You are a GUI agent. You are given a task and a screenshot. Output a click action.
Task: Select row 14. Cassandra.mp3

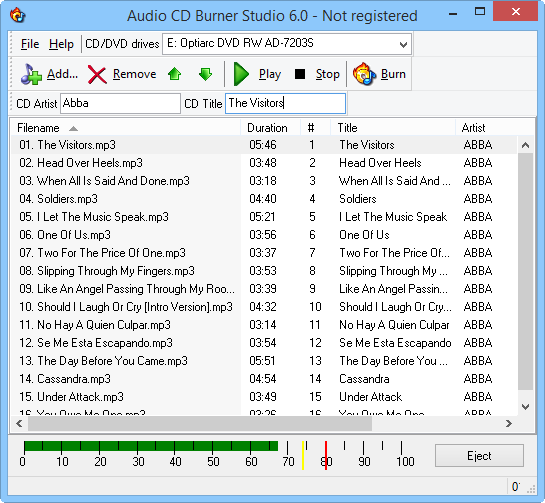coord(264,379)
